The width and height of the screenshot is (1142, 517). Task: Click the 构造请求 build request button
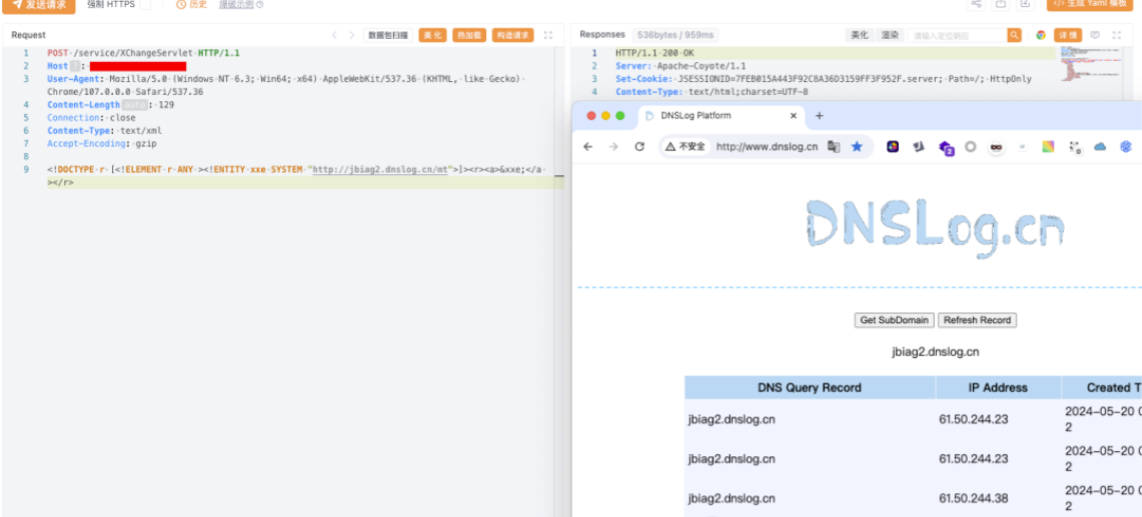point(513,35)
